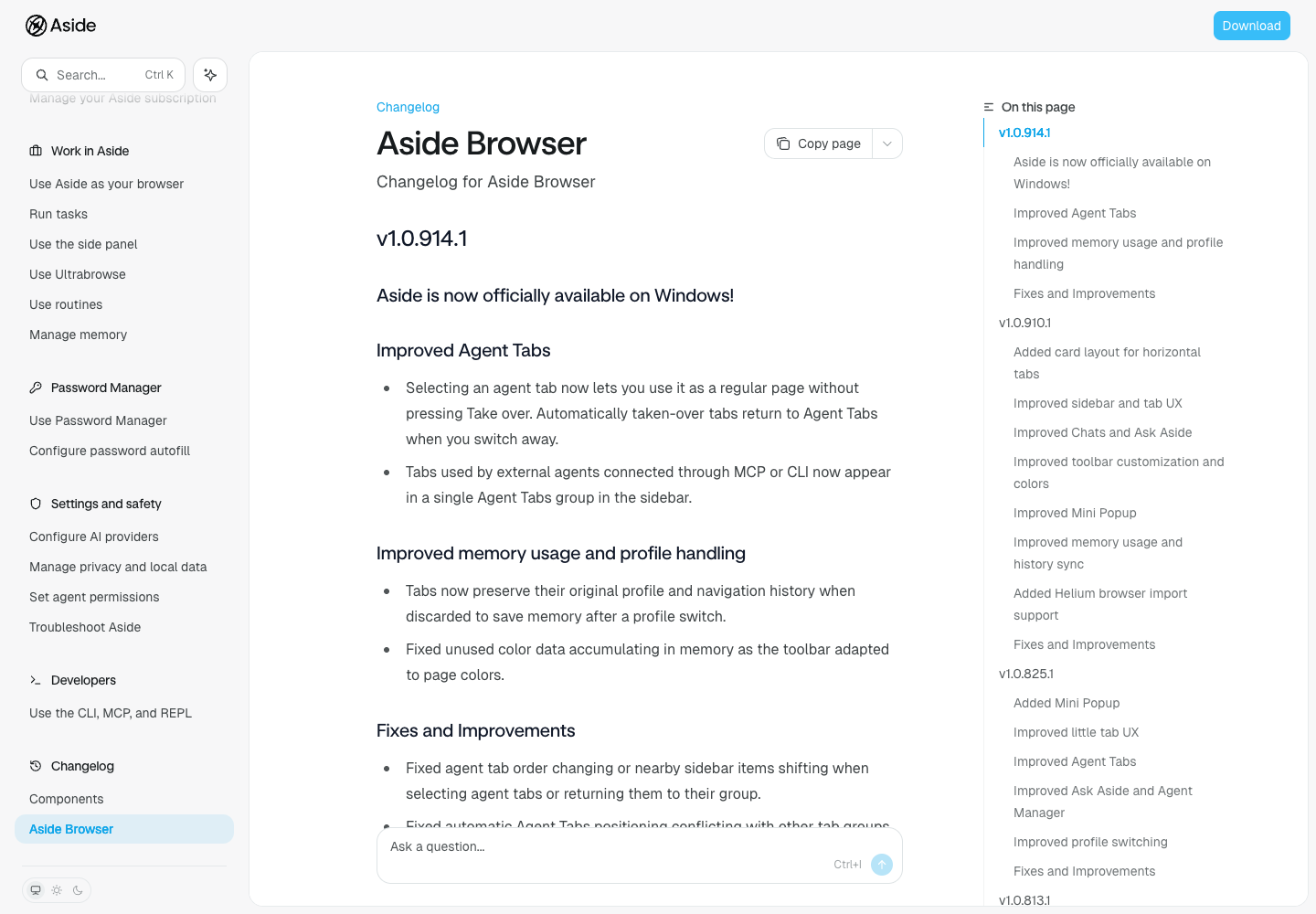Click the copy icon in Copy page

click(783, 143)
